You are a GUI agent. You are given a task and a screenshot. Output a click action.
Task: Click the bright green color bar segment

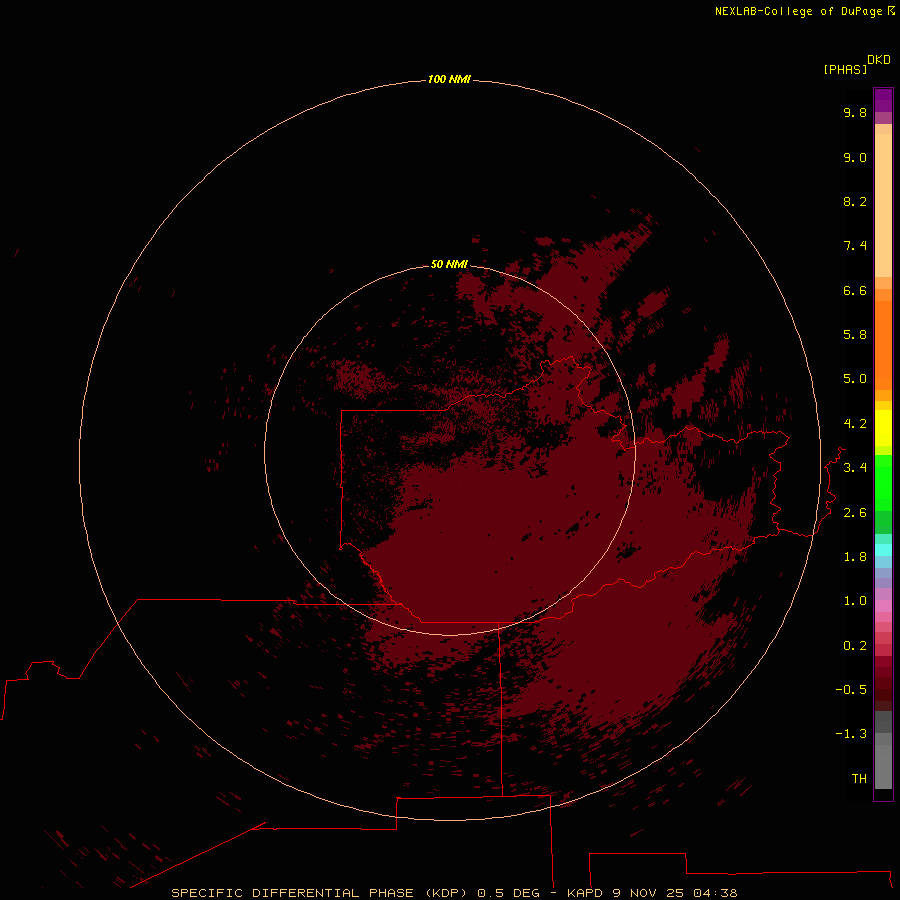click(883, 482)
